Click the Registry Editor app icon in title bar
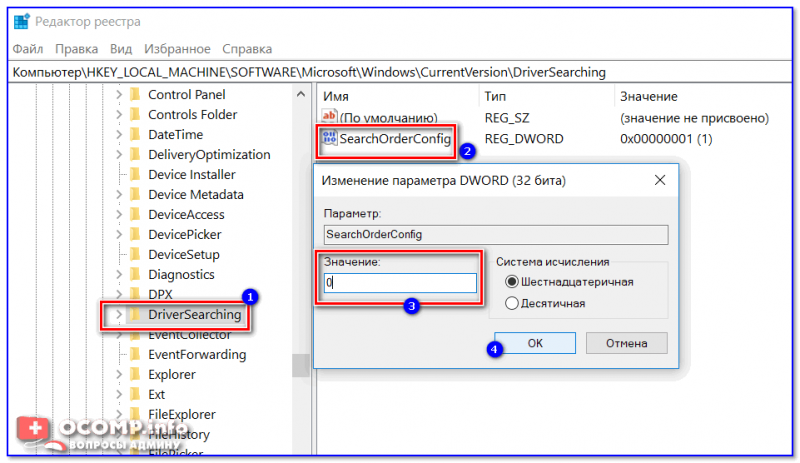This screenshot has width=800, height=463. [21, 22]
